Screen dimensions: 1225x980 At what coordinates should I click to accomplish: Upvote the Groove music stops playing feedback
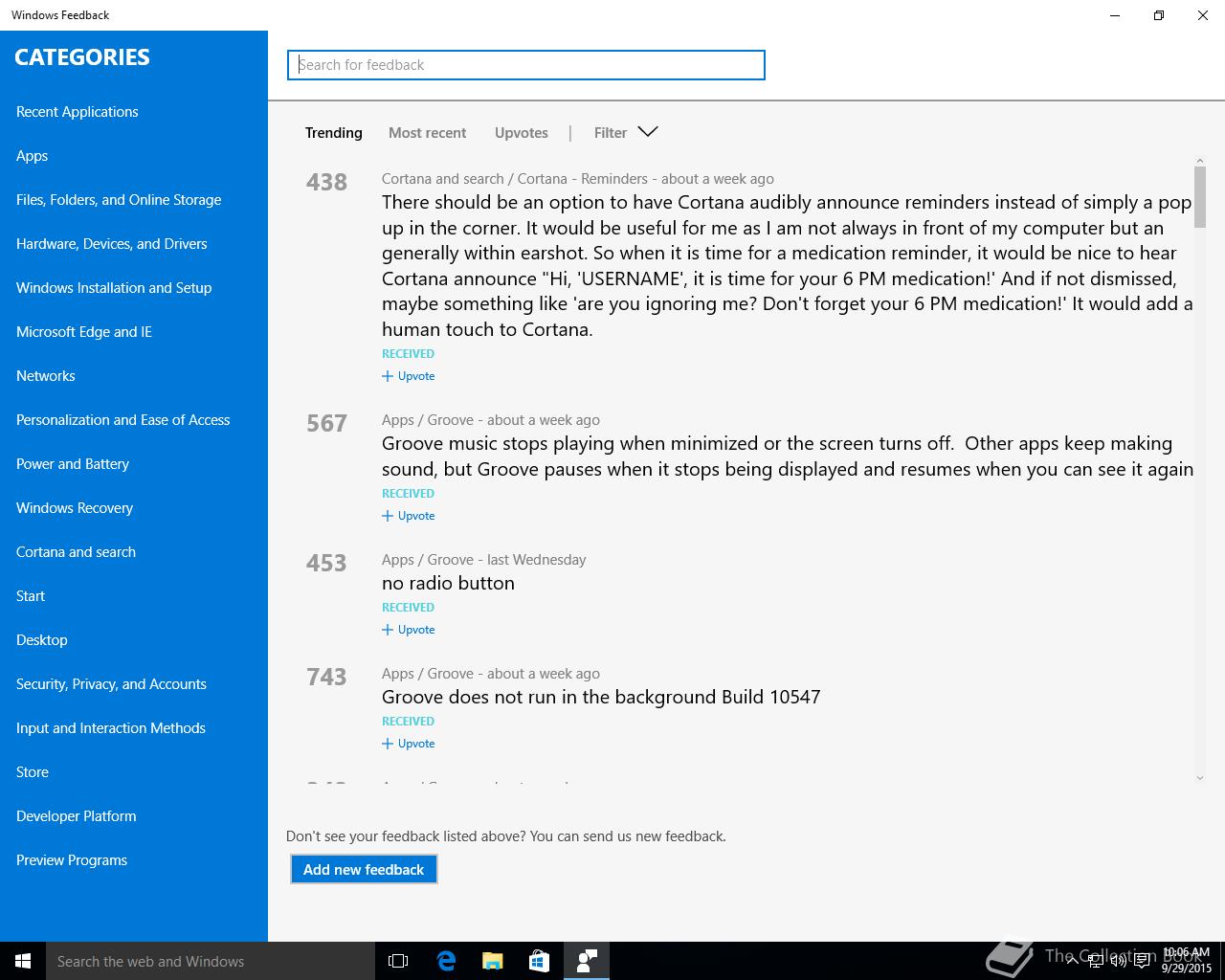pos(409,516)
